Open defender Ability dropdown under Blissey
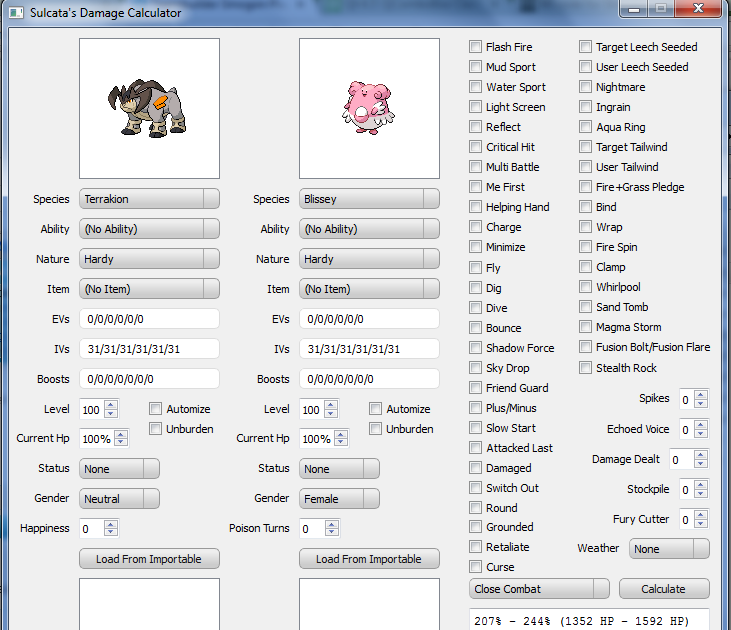 point(369,228)
